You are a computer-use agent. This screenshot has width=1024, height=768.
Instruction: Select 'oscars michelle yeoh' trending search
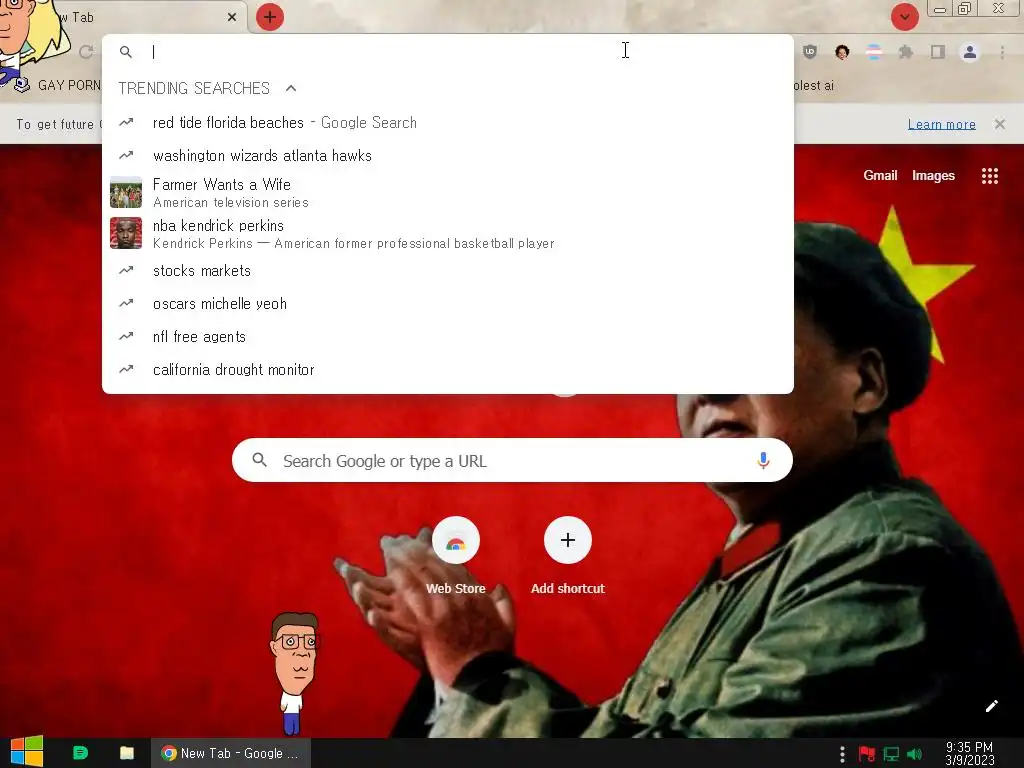point(448,304)
